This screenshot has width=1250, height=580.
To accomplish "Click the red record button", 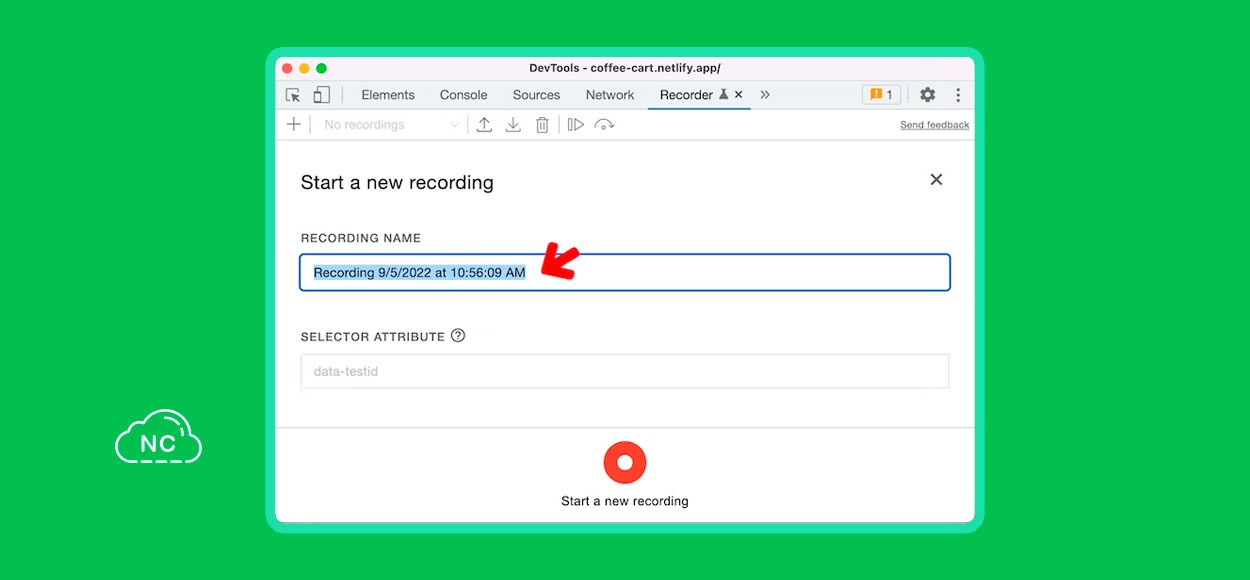I will click(x=625, y=463).
